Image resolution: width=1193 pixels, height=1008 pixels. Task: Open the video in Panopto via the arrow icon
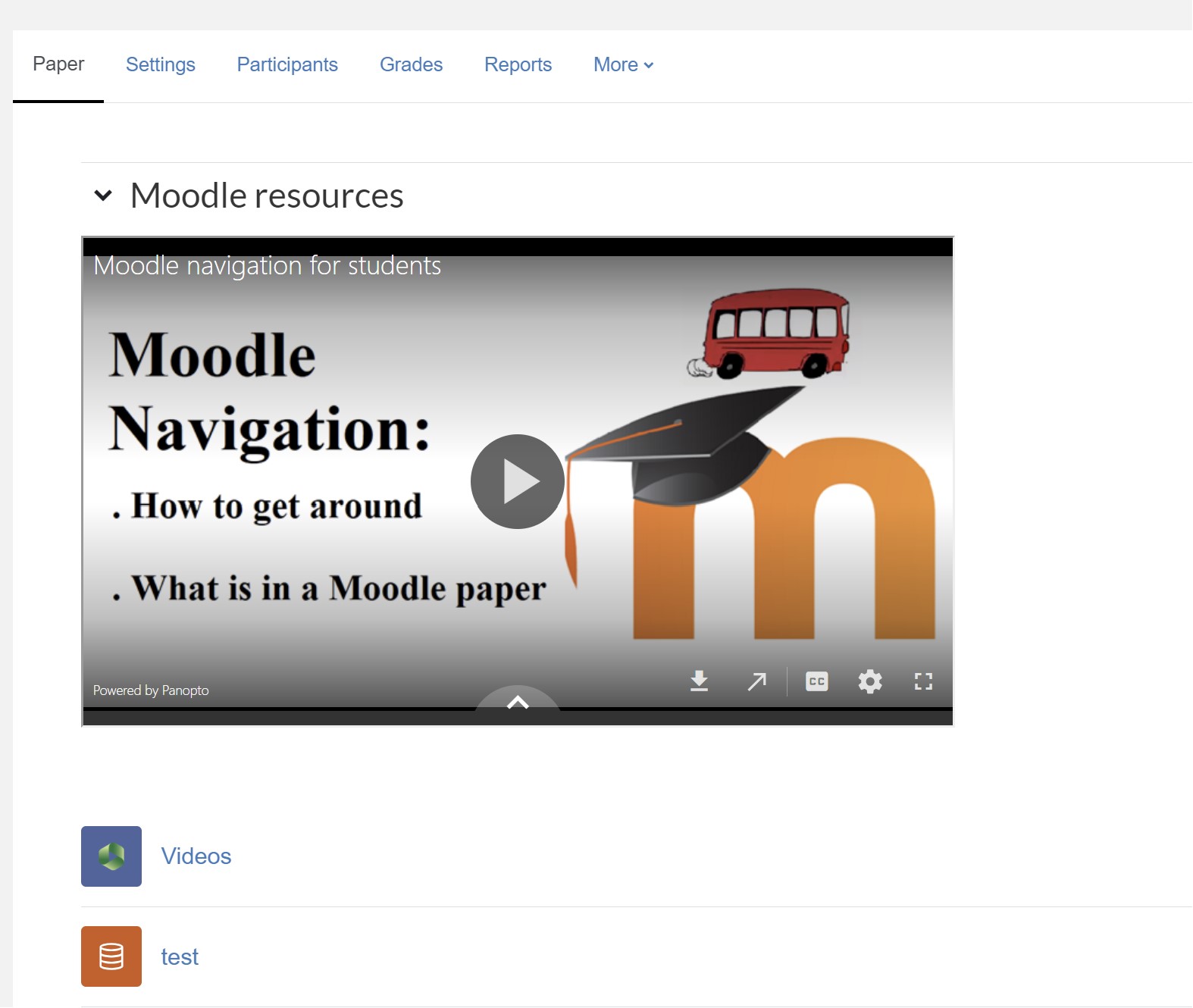[x=756, y=681]
